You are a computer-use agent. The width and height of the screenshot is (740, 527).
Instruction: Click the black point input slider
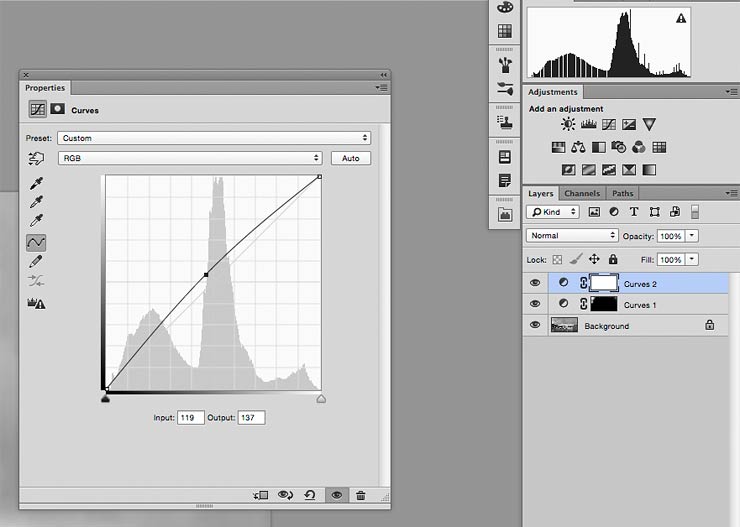105,399
